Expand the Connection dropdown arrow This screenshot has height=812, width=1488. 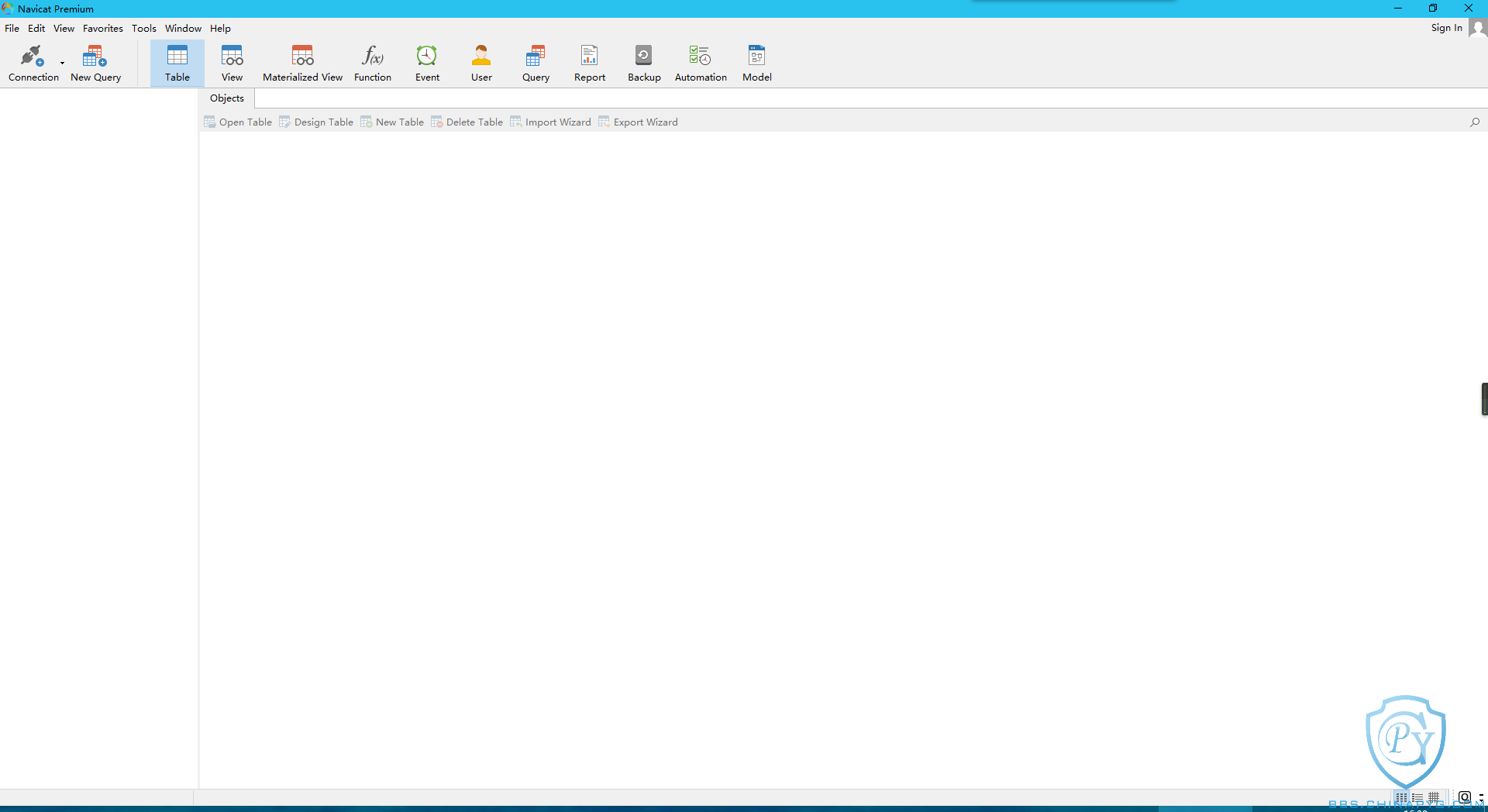tap(62, 64)
